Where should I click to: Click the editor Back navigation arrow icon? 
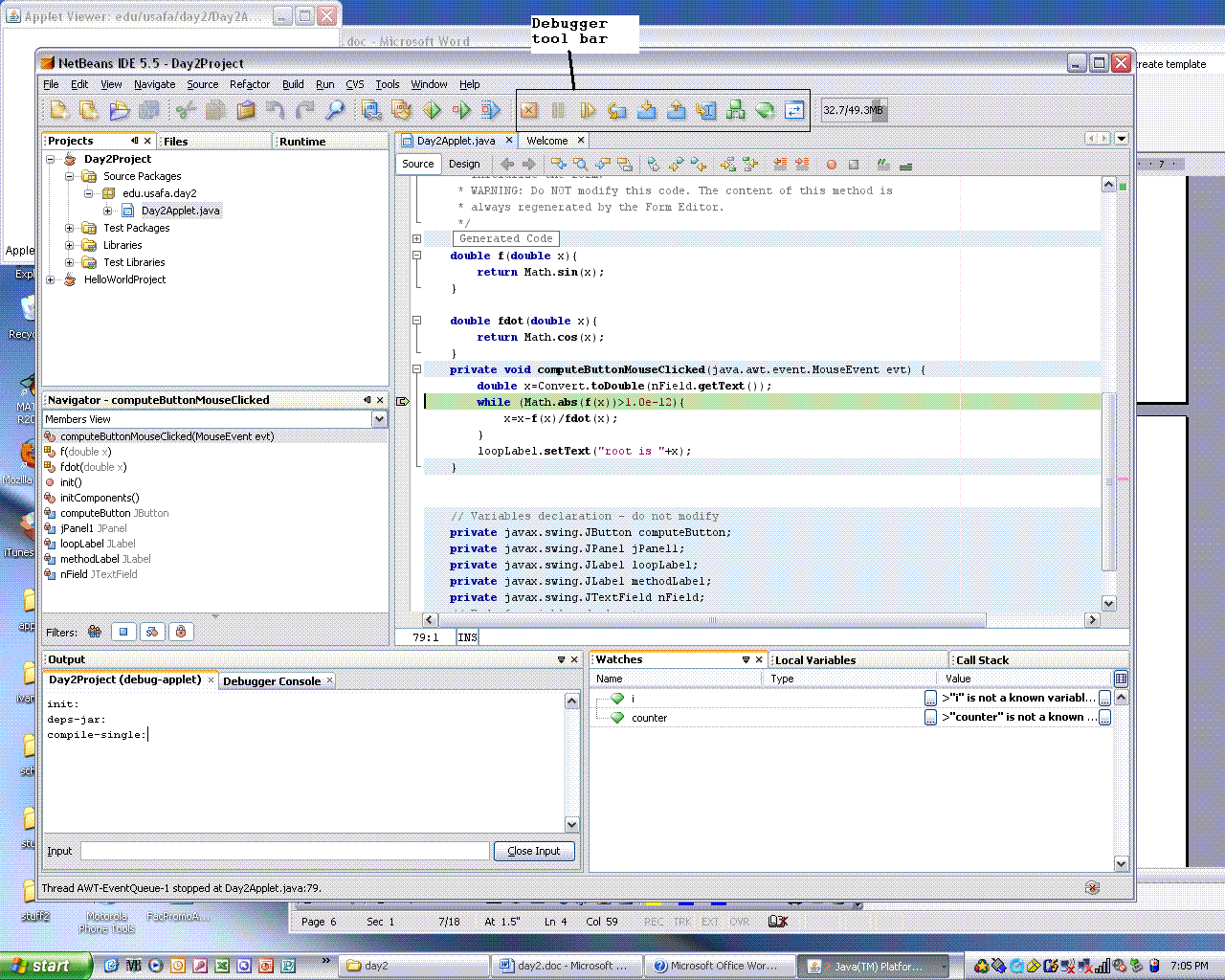pos(507,164)
